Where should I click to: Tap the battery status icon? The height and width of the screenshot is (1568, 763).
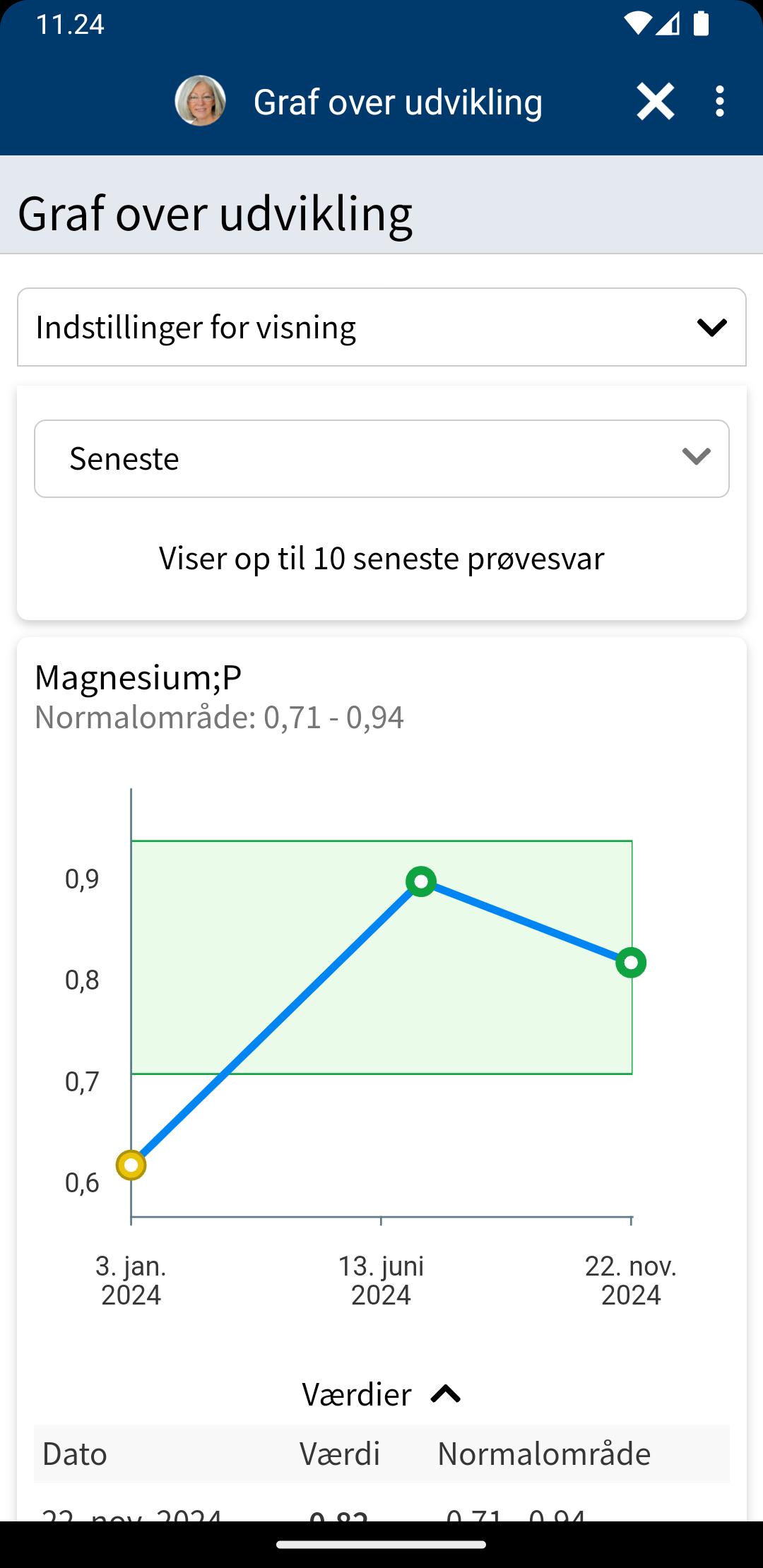pyautogui.click(x=701, y=23)
